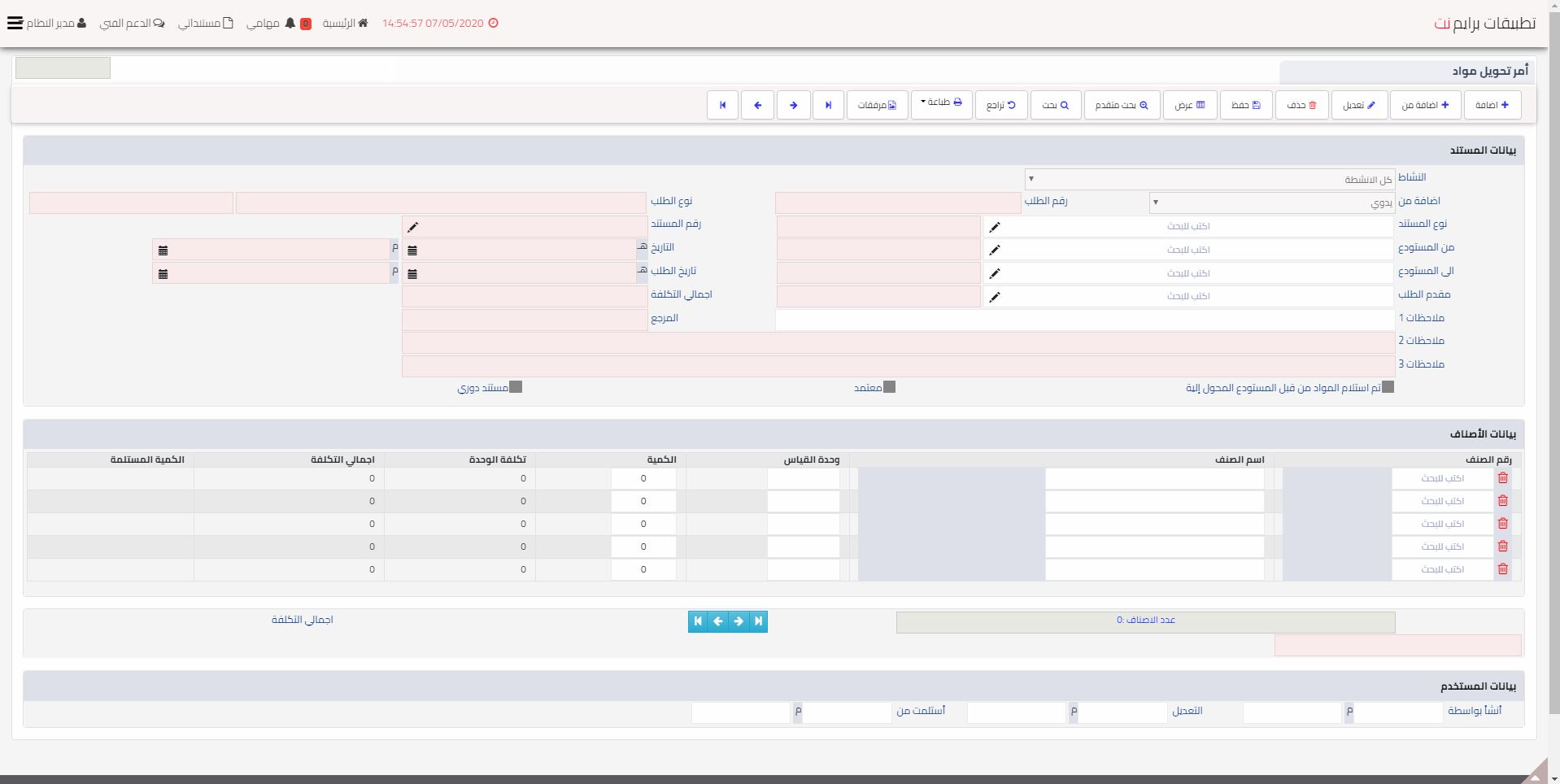Screen dimensions: 1560x784
Task: Toggle the مستند دوري checkbox
Action: tap(516, 387)
